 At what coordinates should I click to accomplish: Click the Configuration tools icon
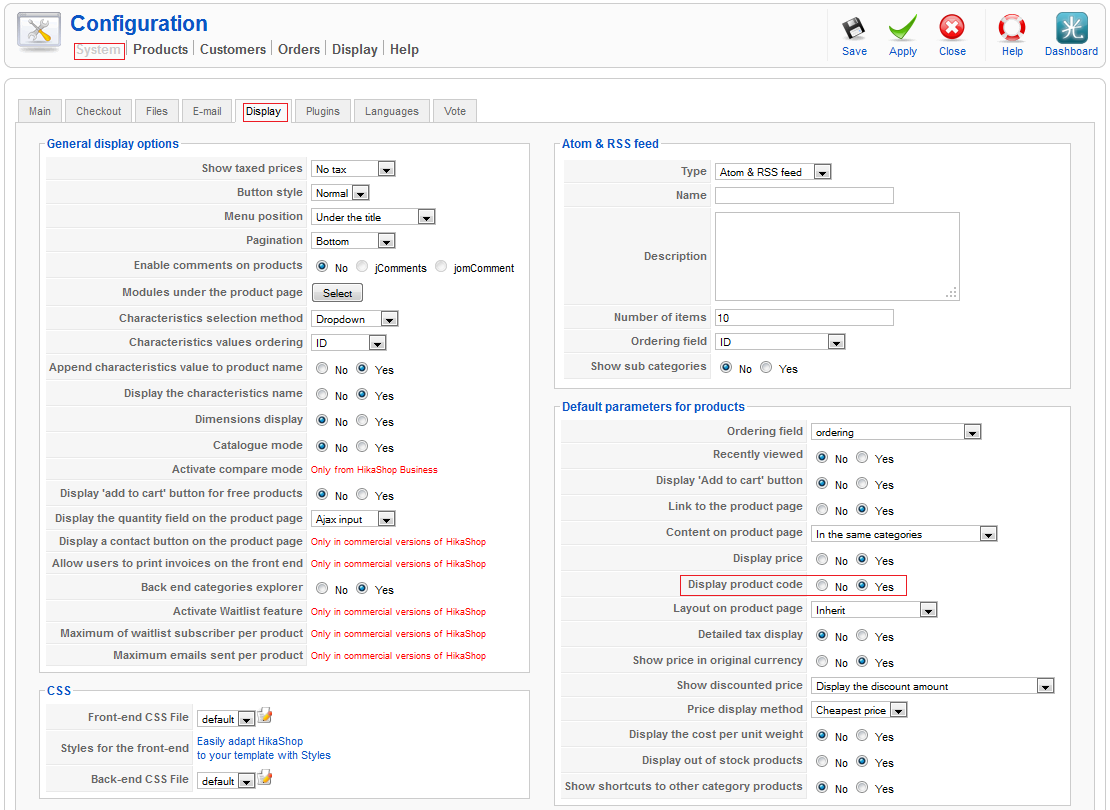[x=39, y=32]
